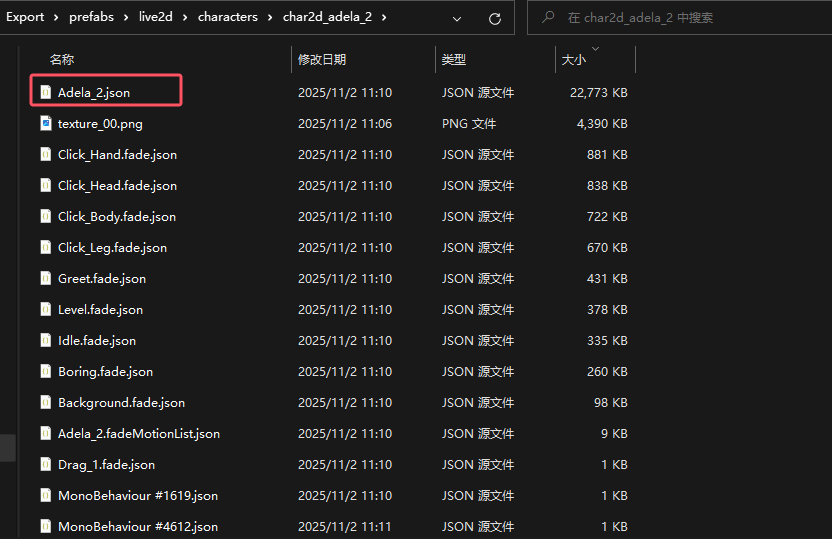832x539 pixels.
Task: Click the 2025/11/2 11:11 date cell
Action: (x=344, y=526)
